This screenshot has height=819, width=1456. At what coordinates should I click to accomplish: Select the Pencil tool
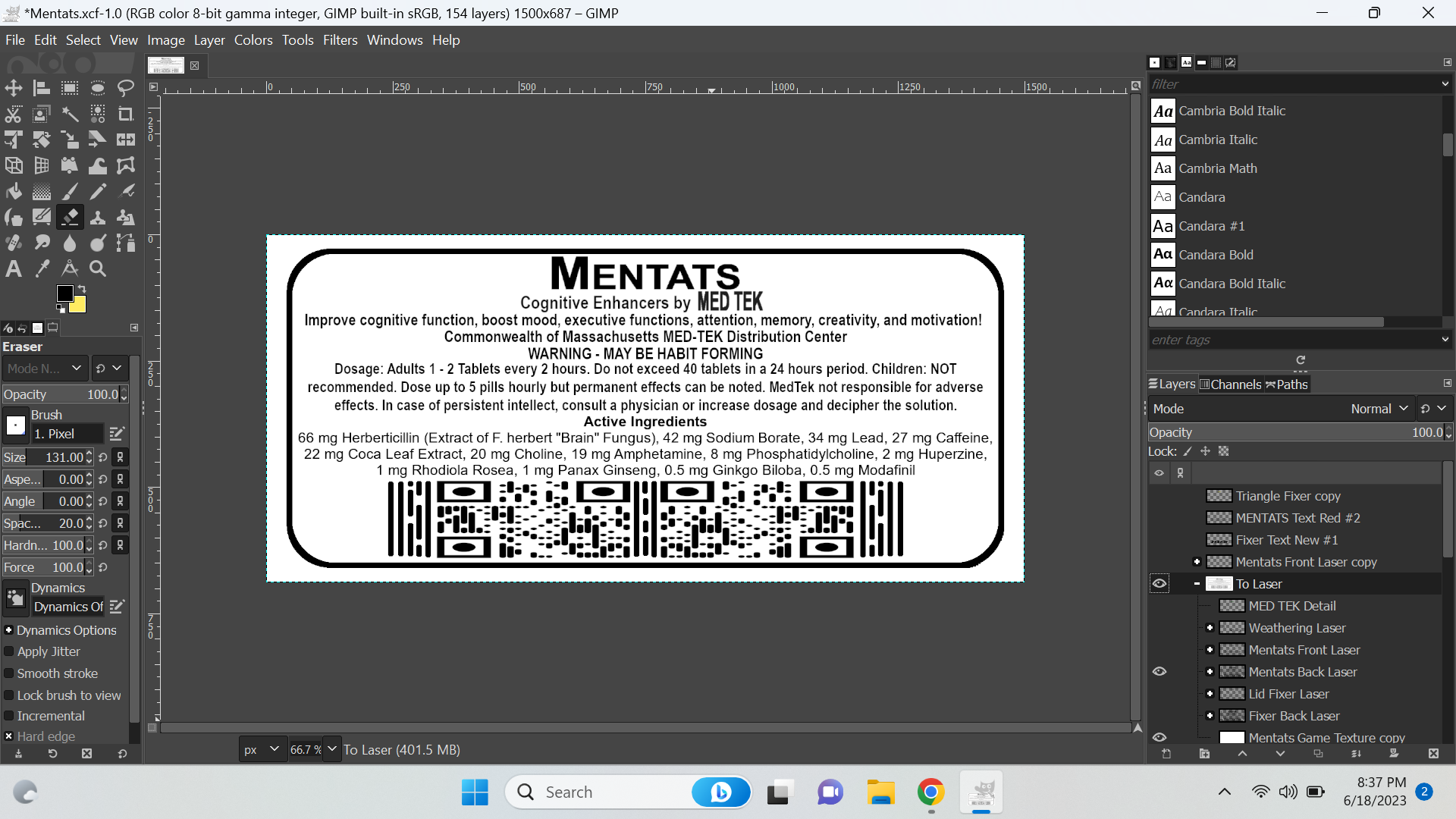tap(98, 191)
